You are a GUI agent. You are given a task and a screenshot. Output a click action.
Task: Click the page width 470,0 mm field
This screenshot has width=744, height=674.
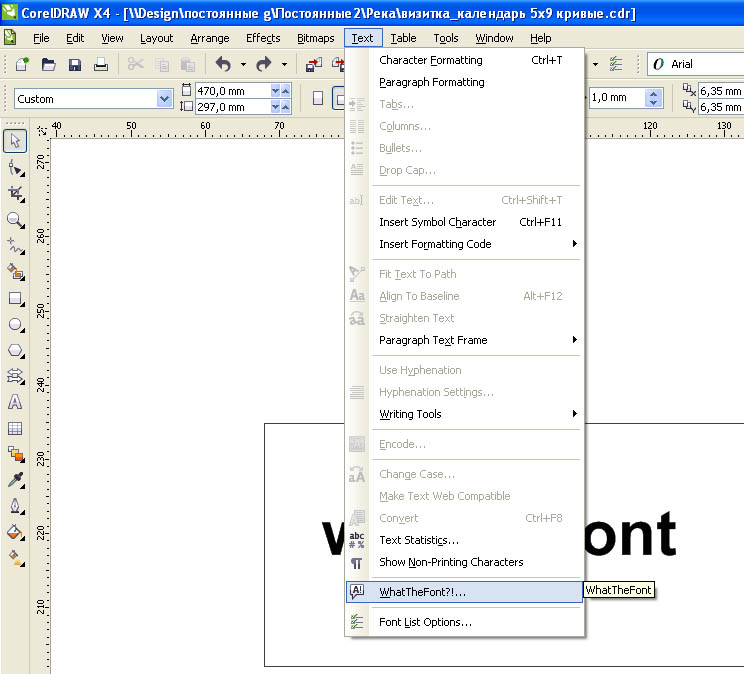[x=232, y=91]
